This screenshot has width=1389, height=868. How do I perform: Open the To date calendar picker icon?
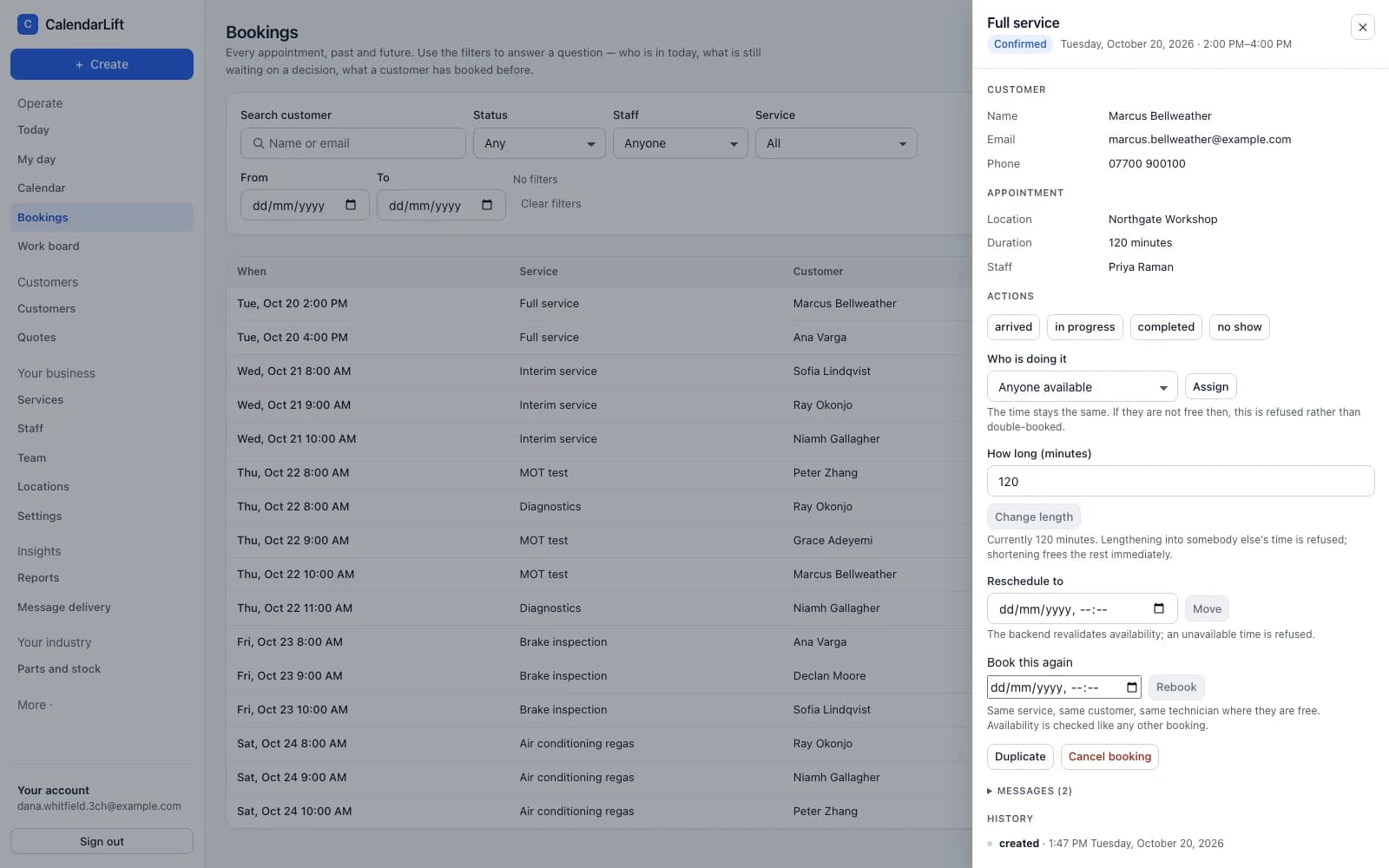tap(487, 205)
